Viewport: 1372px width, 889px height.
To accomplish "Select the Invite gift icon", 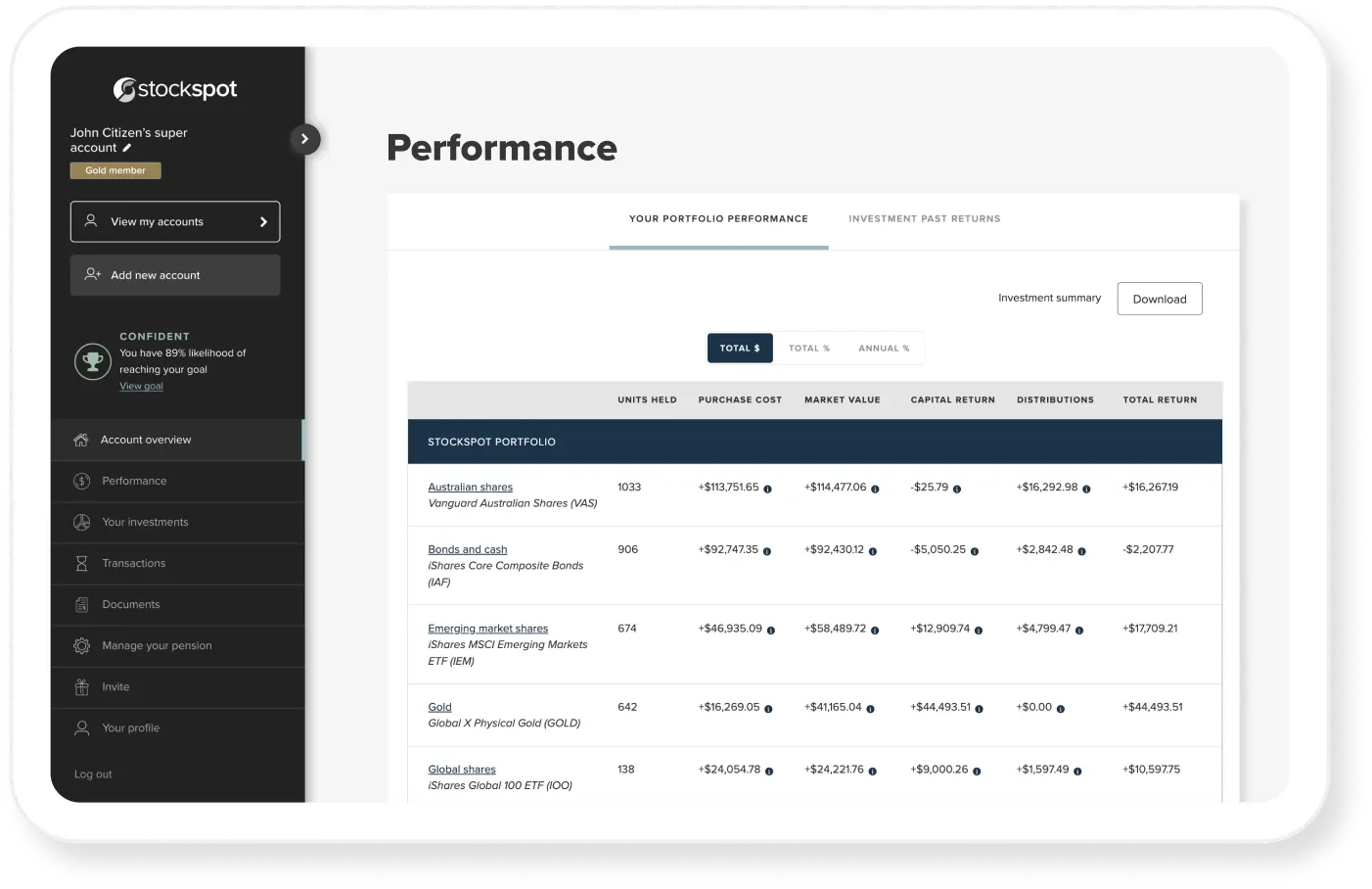I will pos(80,686).
